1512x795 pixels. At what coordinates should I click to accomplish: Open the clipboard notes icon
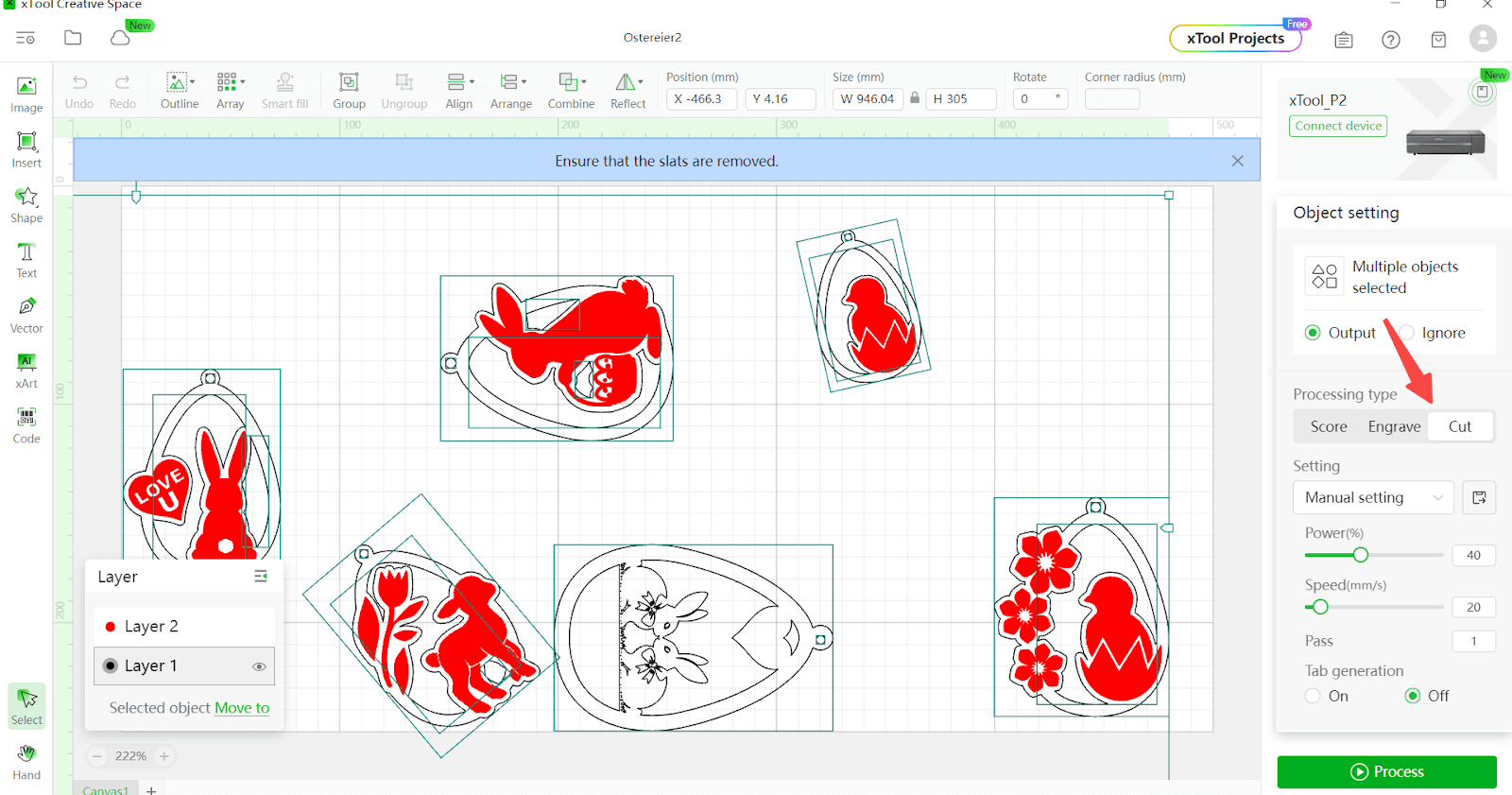point(1344,40)
